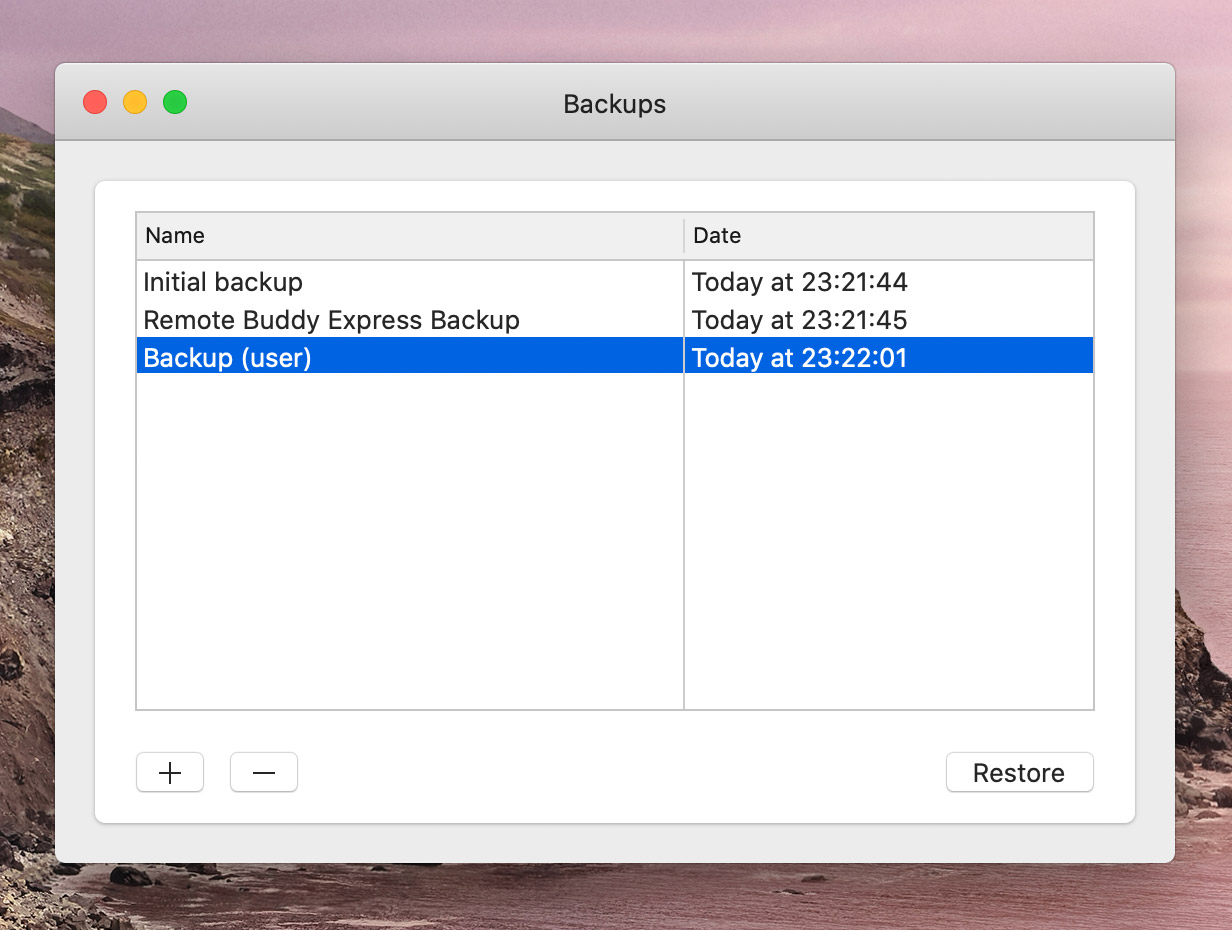Select the Backup (user) row
The width and height of the screenshot is (1232, 930).
[x=615, y=357]
